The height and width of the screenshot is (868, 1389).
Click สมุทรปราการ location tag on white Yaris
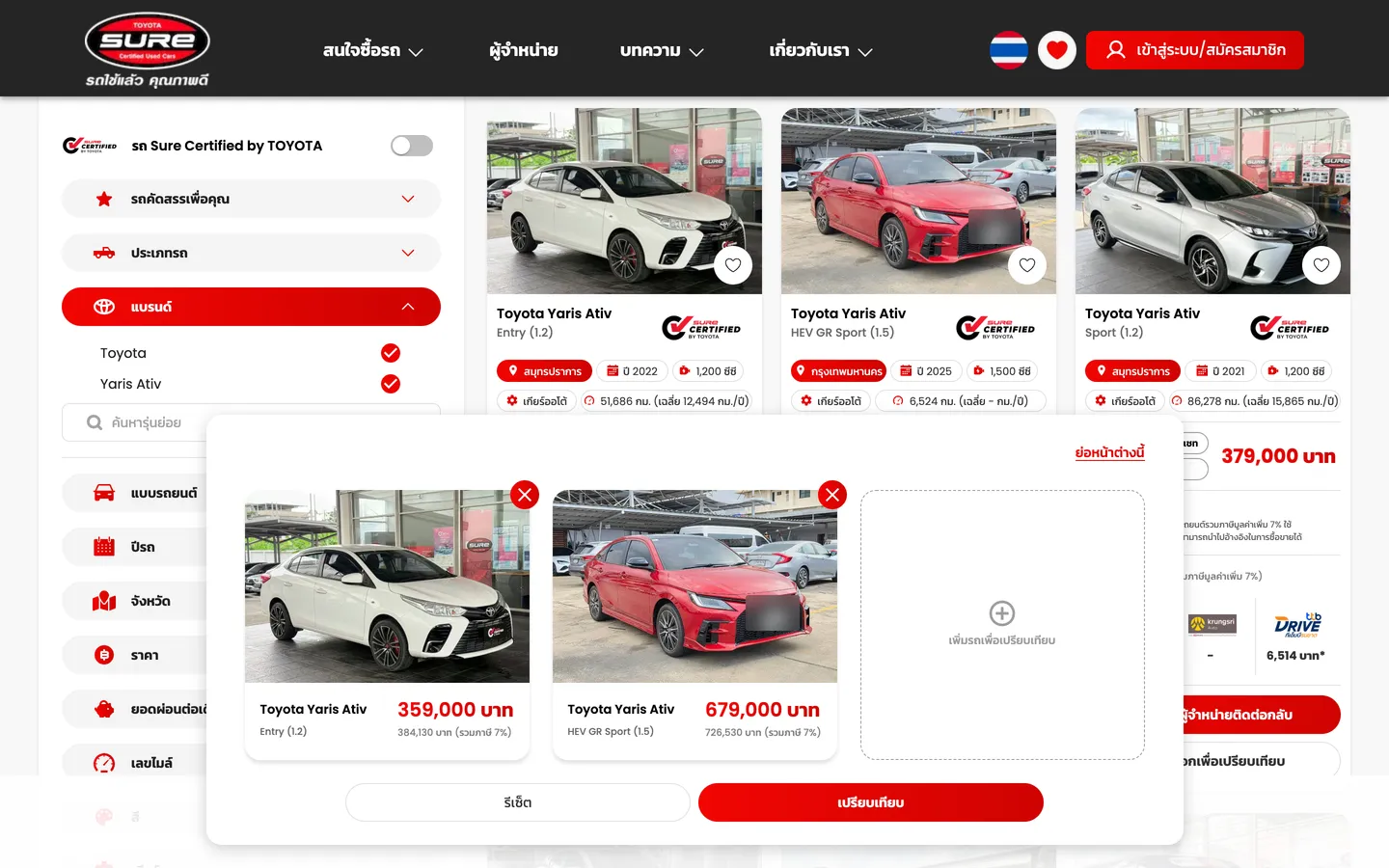(543, 371)
